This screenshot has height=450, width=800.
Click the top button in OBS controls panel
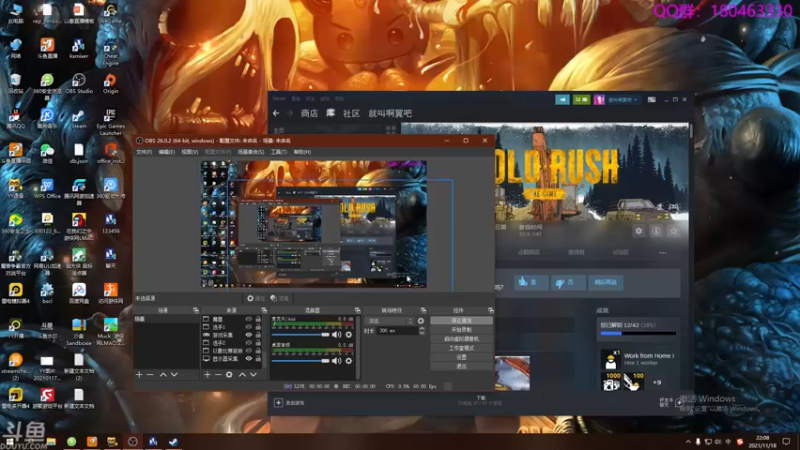coord(461,320)
